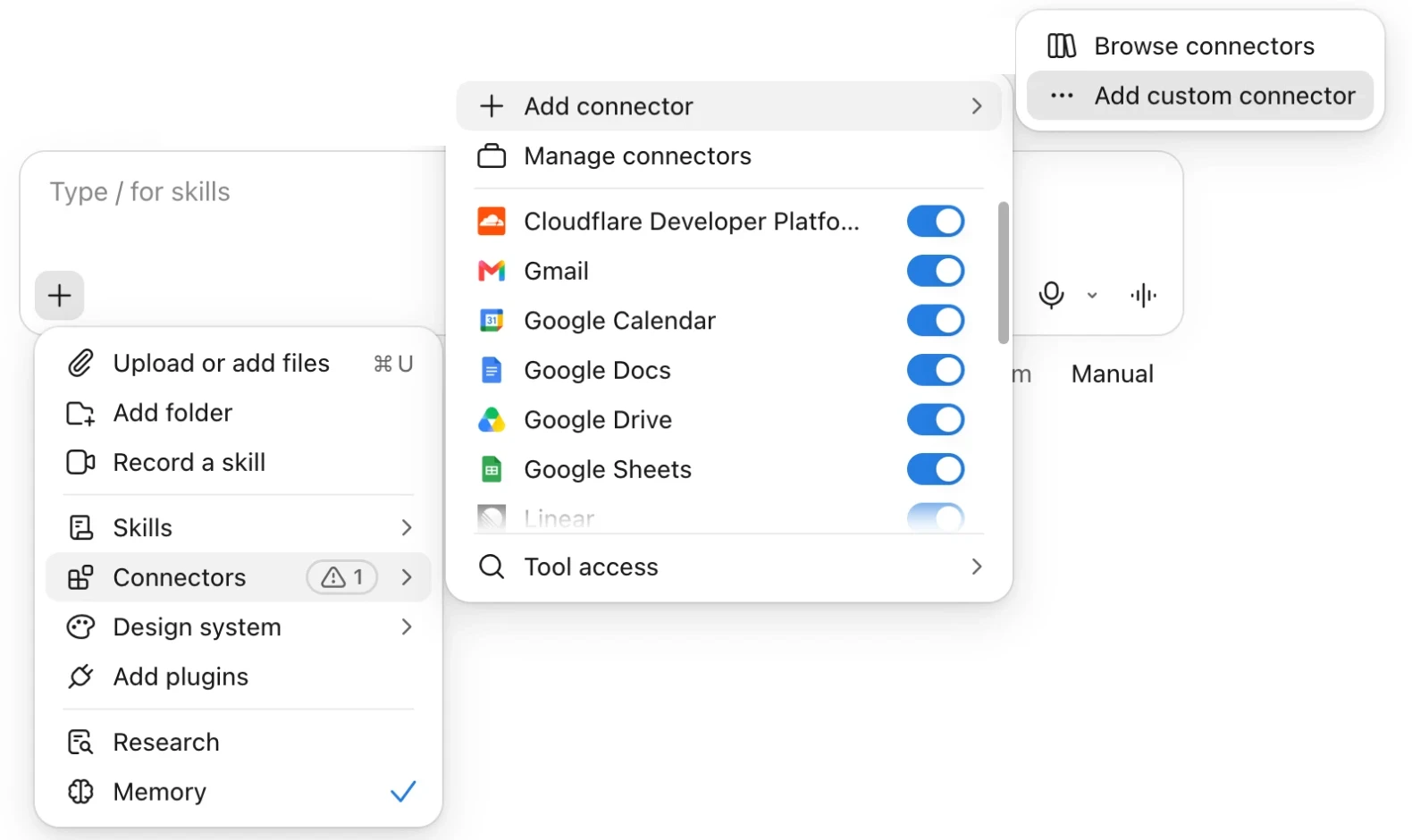Expand the Connectors submenu arrow
1412x840 pixels.
(x=407, y=577)
